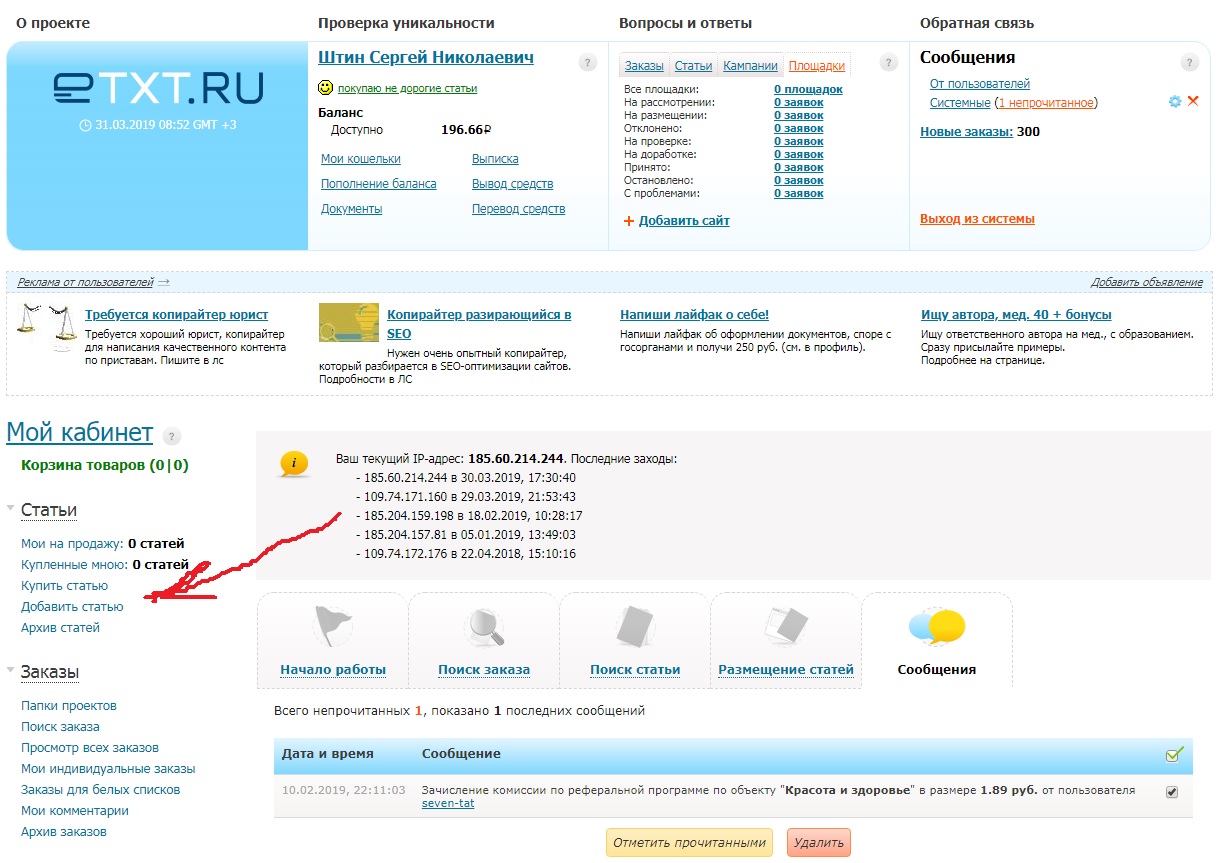Open the Новые заказы link
Image resolution: width=1221 pixels, height=863 pixels.
click(966, 132)
